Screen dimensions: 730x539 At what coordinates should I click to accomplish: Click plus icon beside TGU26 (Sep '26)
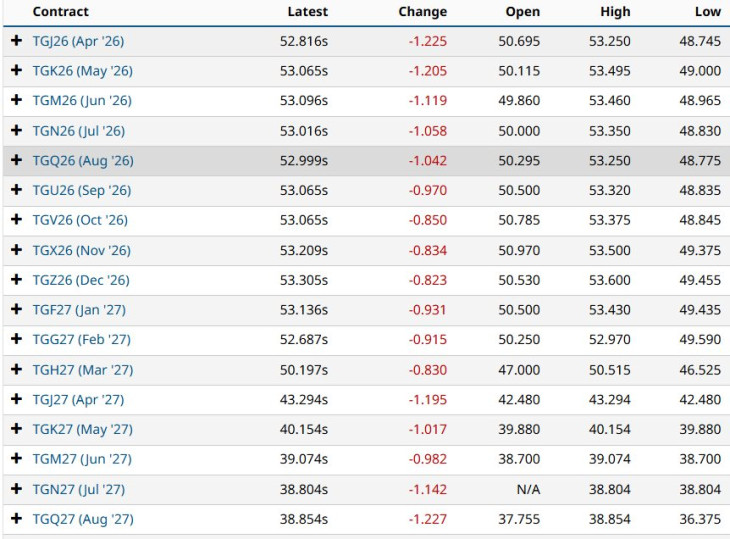pyautogui.click(x=16, y=190)
